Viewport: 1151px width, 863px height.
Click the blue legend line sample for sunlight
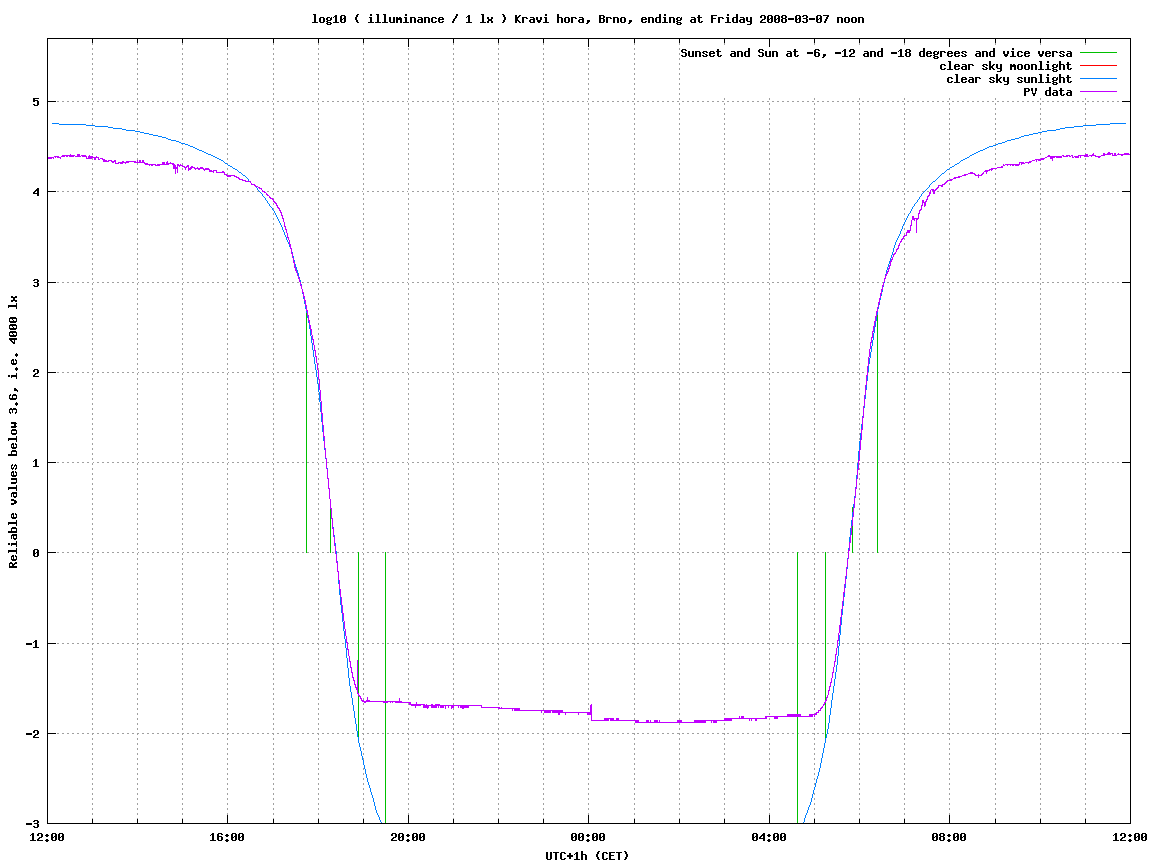1098,79
